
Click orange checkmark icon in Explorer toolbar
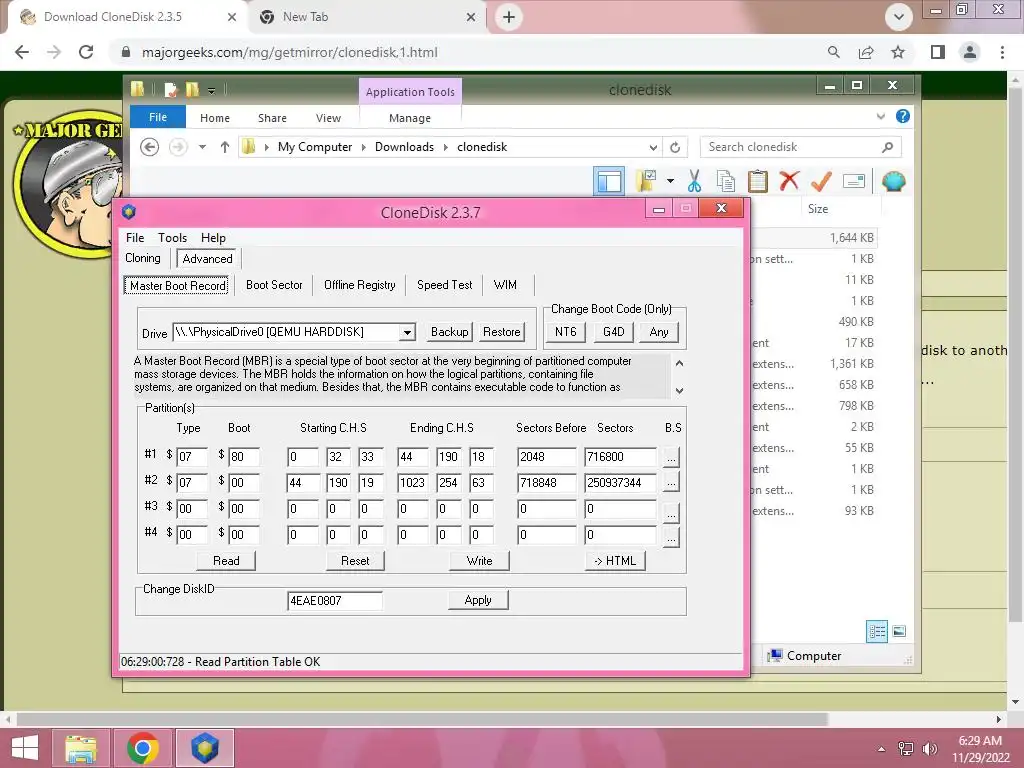821,181
